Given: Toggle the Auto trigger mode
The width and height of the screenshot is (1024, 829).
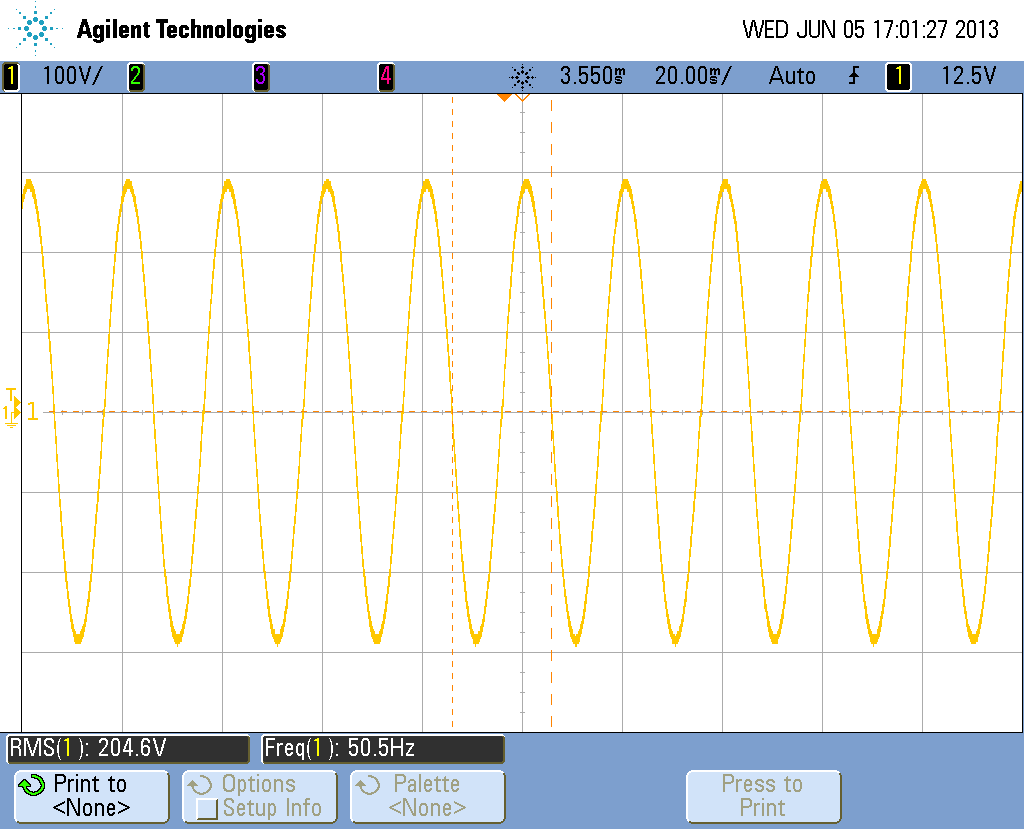Looking at the screenshot, I should (791, 75).
